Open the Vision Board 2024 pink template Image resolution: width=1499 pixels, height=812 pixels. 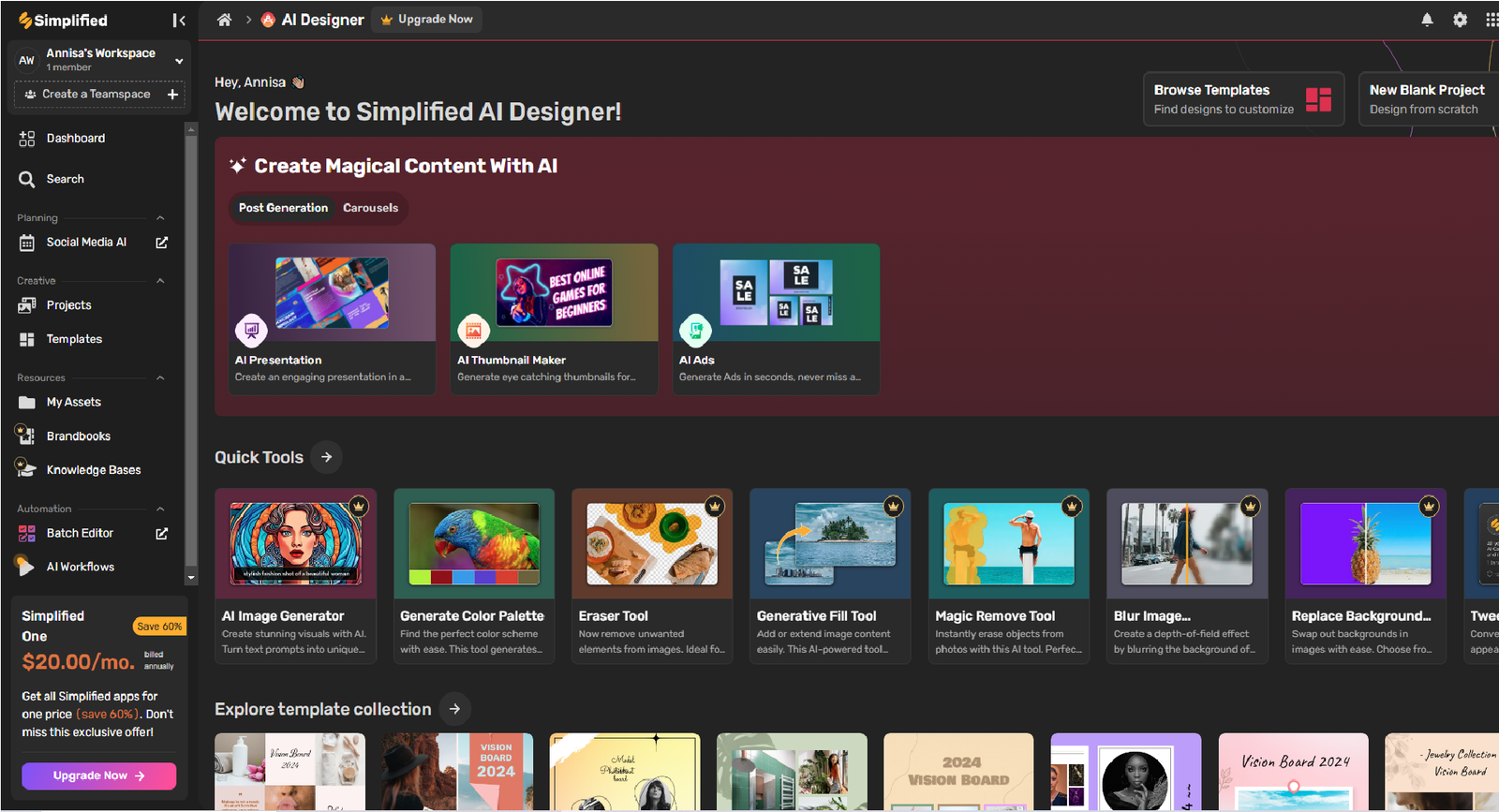(1293, 772)
